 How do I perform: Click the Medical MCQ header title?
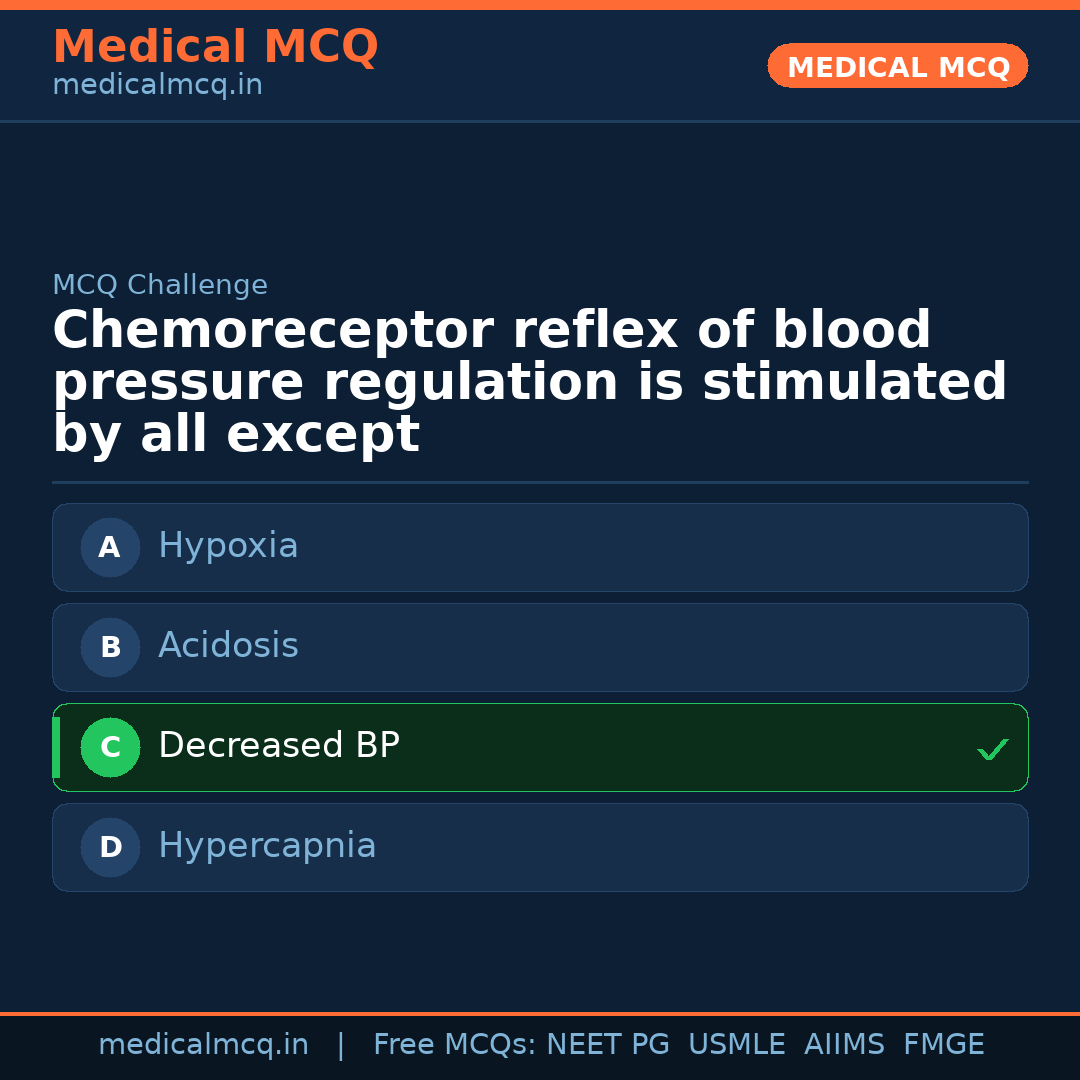[x=215, y=47]
